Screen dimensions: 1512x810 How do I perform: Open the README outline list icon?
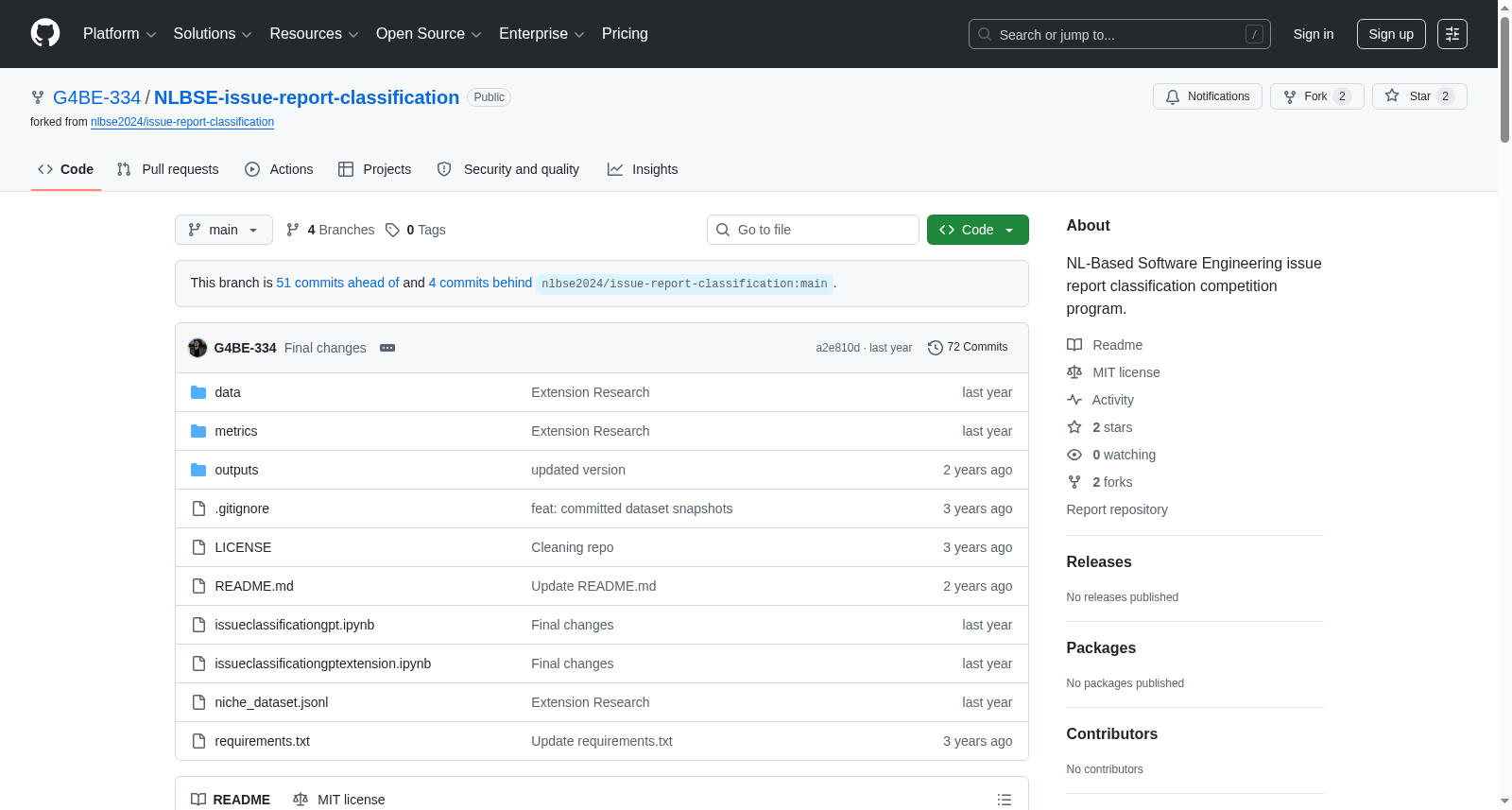1005,800
